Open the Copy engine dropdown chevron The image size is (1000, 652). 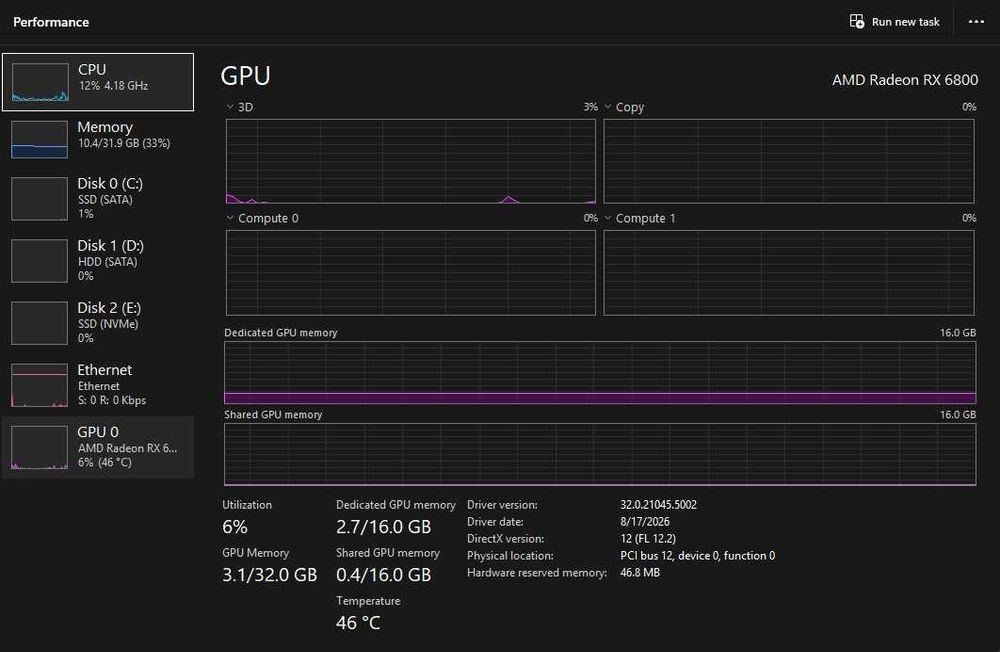coord(608,107)
